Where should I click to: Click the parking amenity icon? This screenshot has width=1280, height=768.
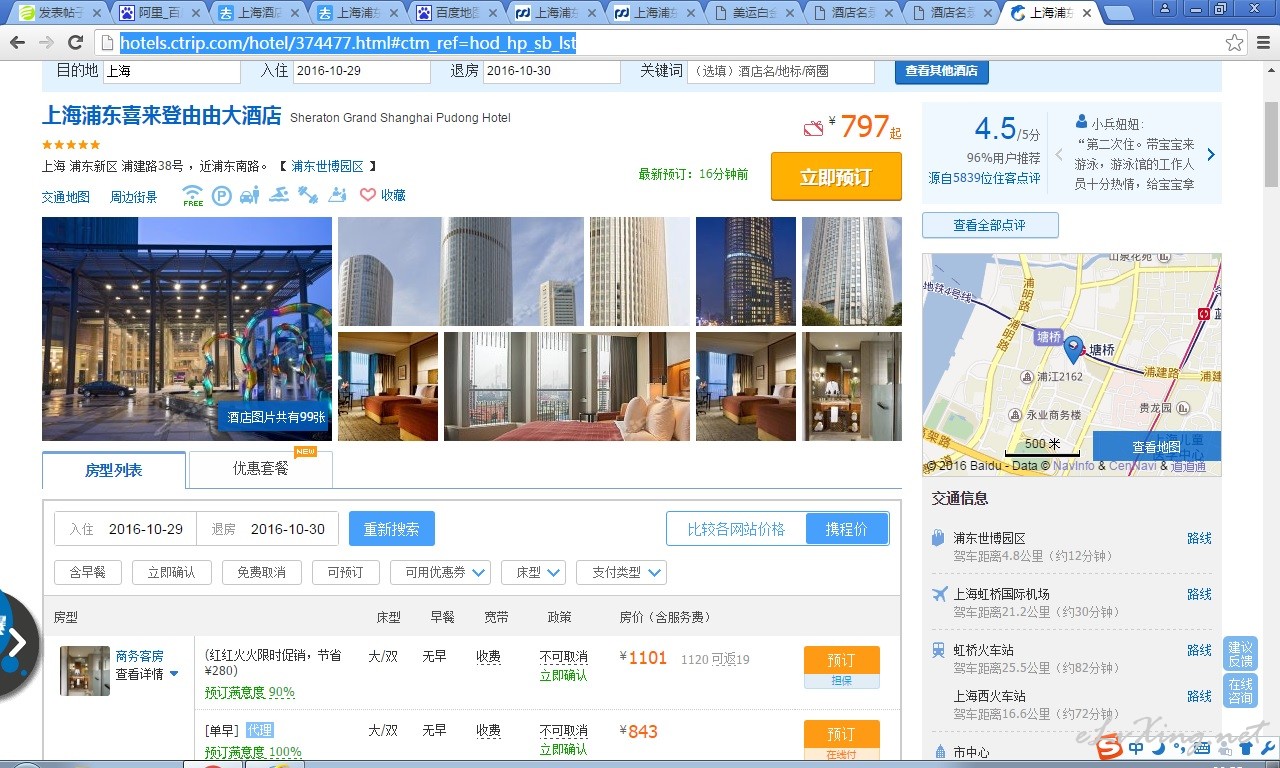[222, 195]
